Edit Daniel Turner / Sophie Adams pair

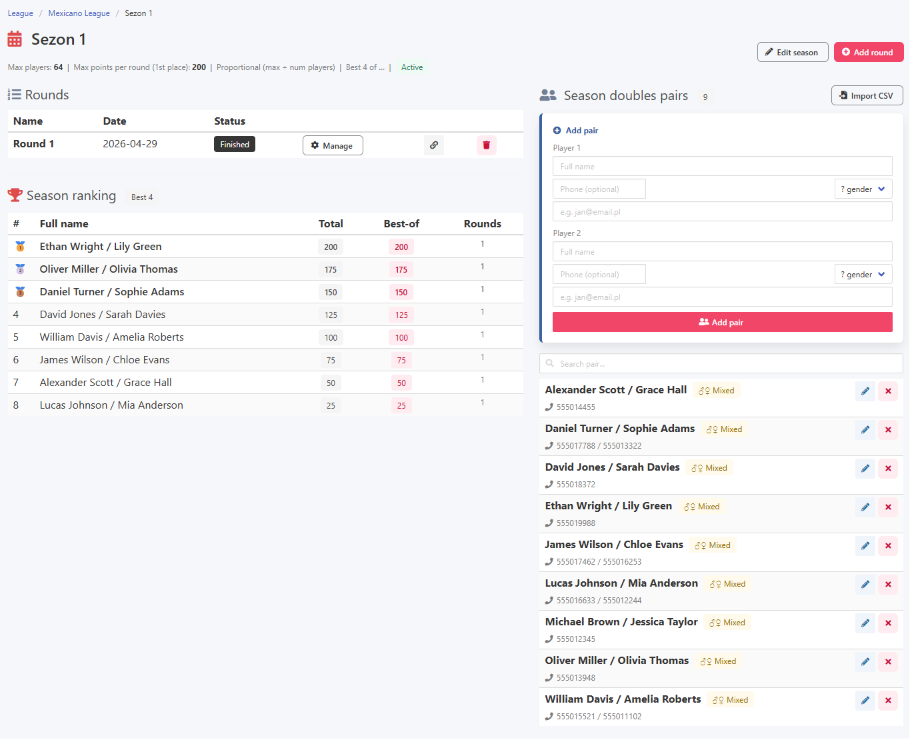click(x=865, y=430)
